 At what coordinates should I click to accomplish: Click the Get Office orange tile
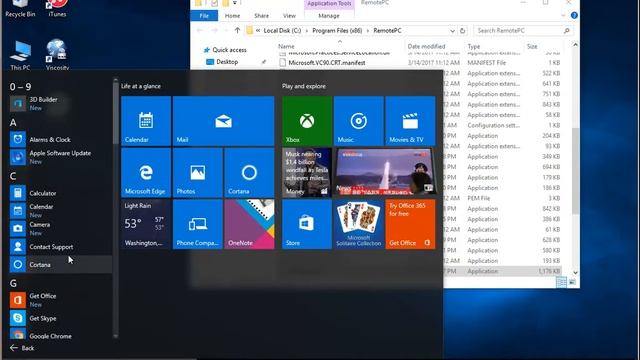coord(410,224)
